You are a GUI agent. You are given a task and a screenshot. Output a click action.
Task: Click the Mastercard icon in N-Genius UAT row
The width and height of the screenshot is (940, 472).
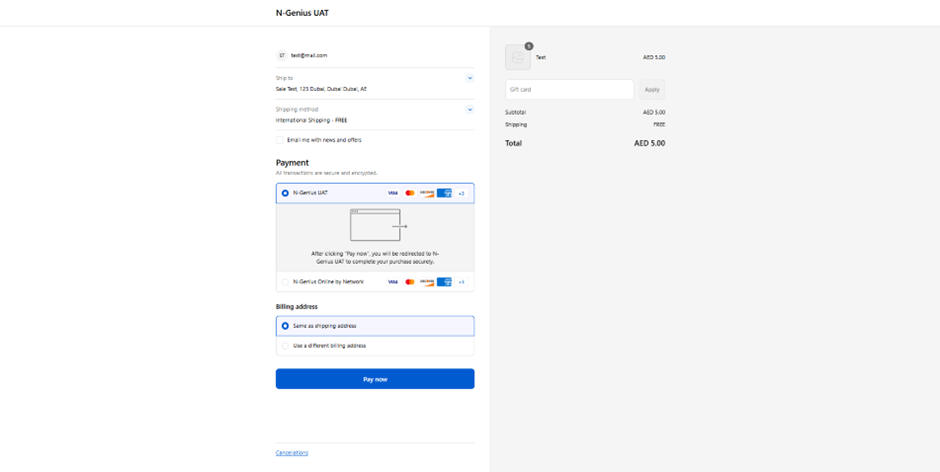coord(410,193)
